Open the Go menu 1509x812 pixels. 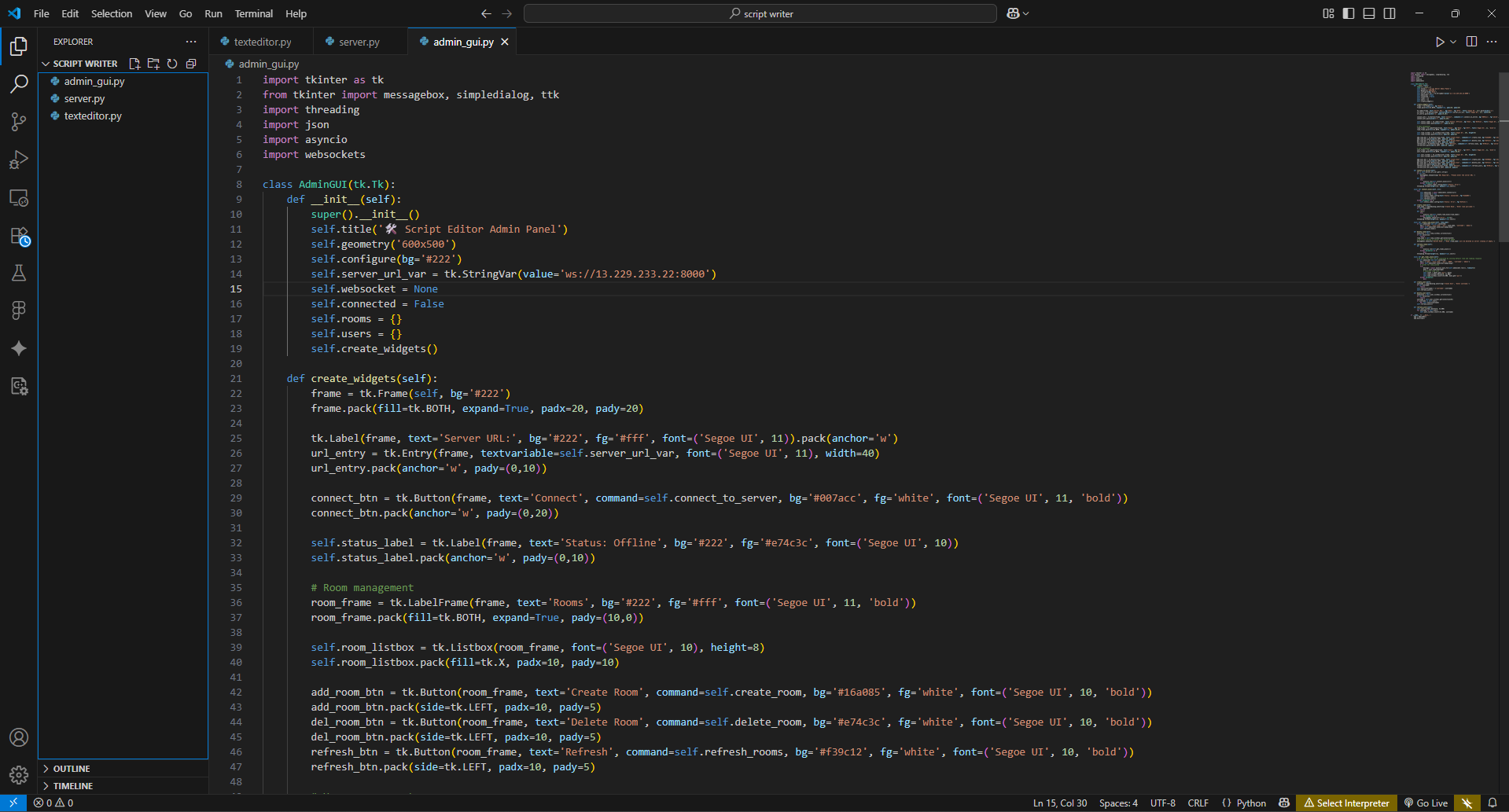tap(186, 13)
